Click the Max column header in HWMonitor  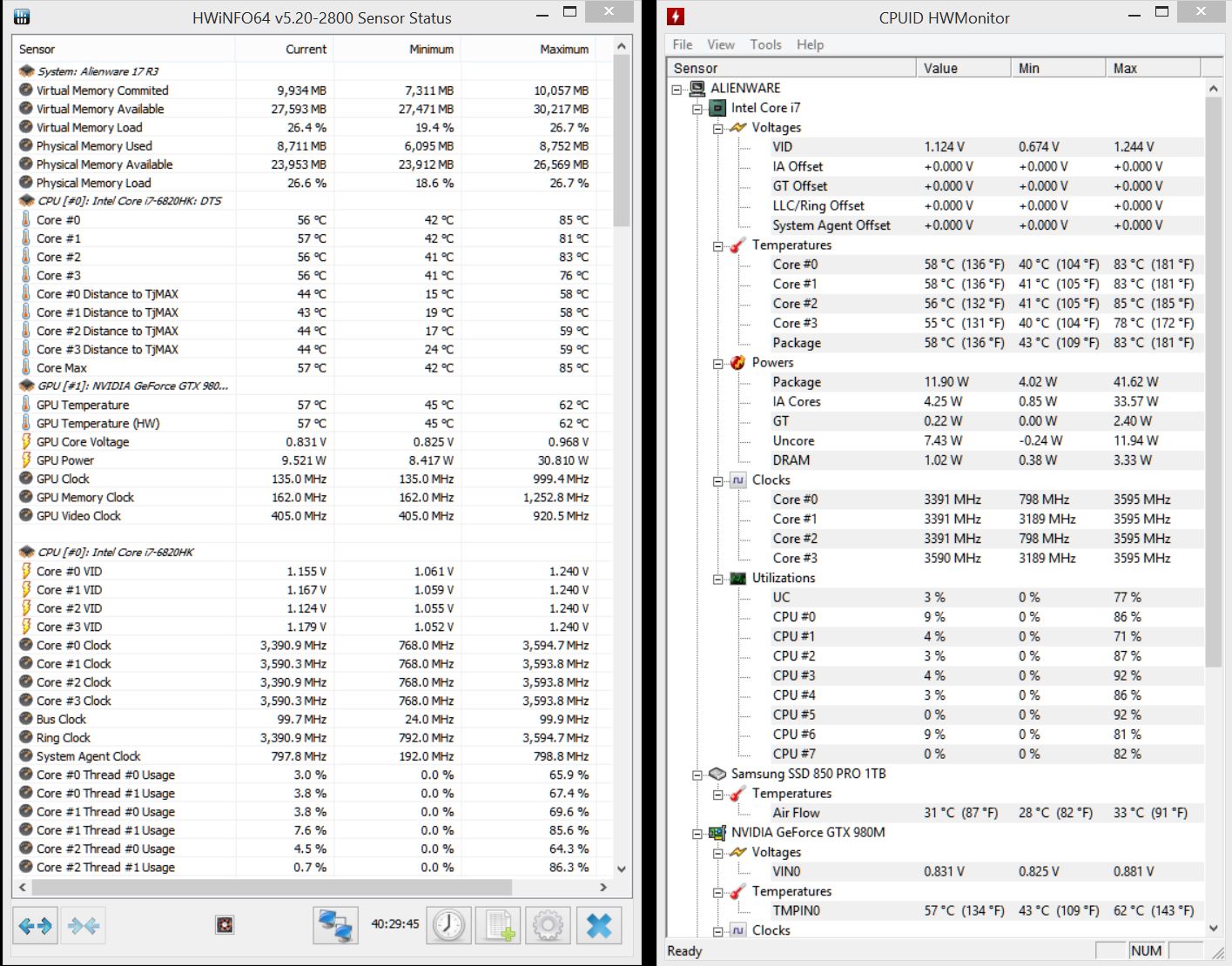tap(1153, 68)
